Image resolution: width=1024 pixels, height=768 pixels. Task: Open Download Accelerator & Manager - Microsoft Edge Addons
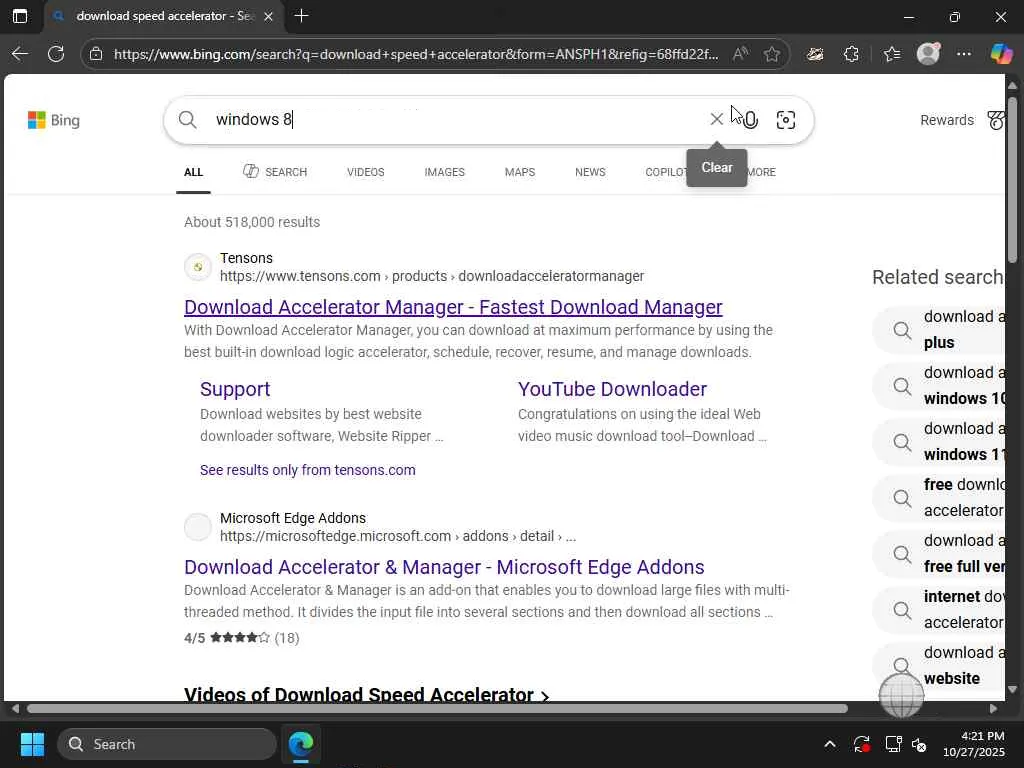click(x=444, y=567)
